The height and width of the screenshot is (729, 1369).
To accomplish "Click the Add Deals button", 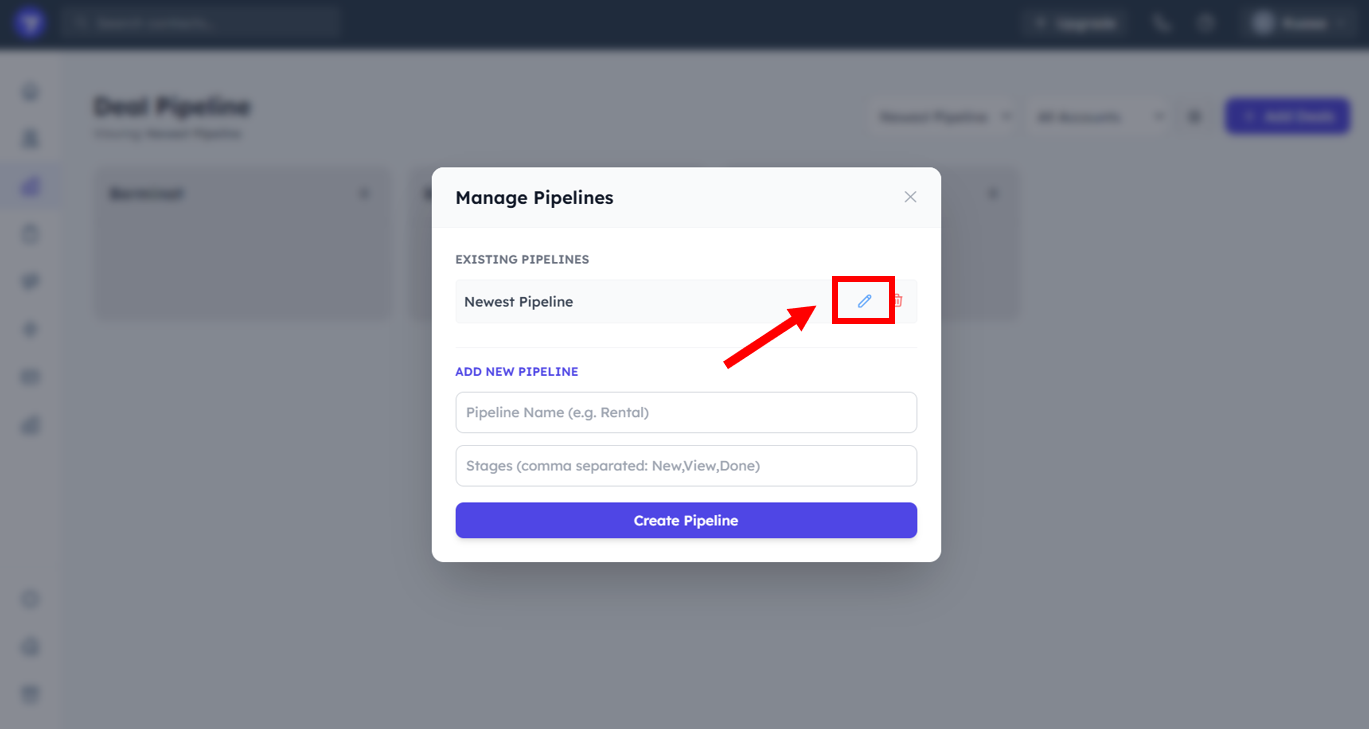I will 1287,117.
